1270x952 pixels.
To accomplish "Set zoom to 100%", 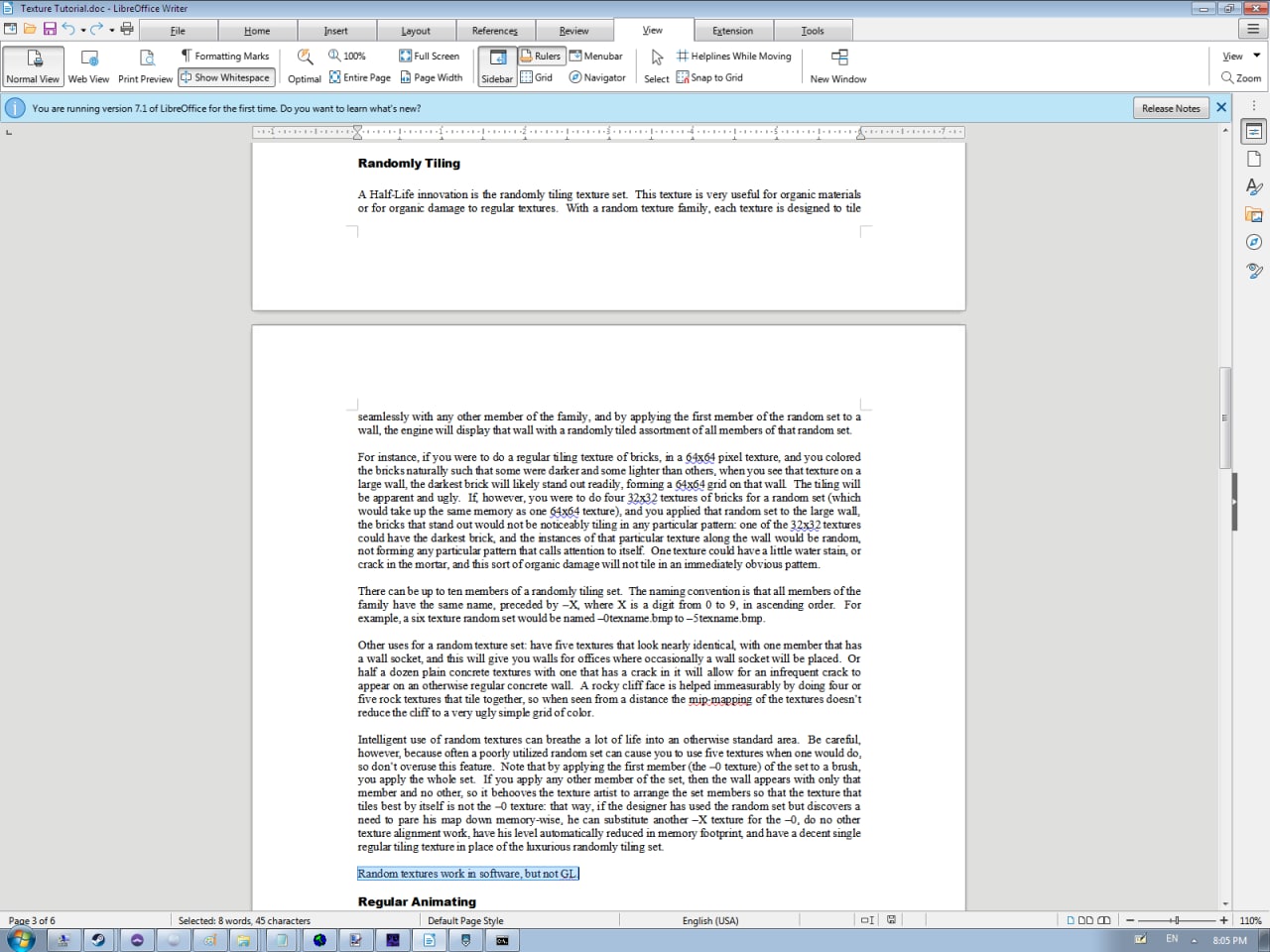I will click(347, 56).
